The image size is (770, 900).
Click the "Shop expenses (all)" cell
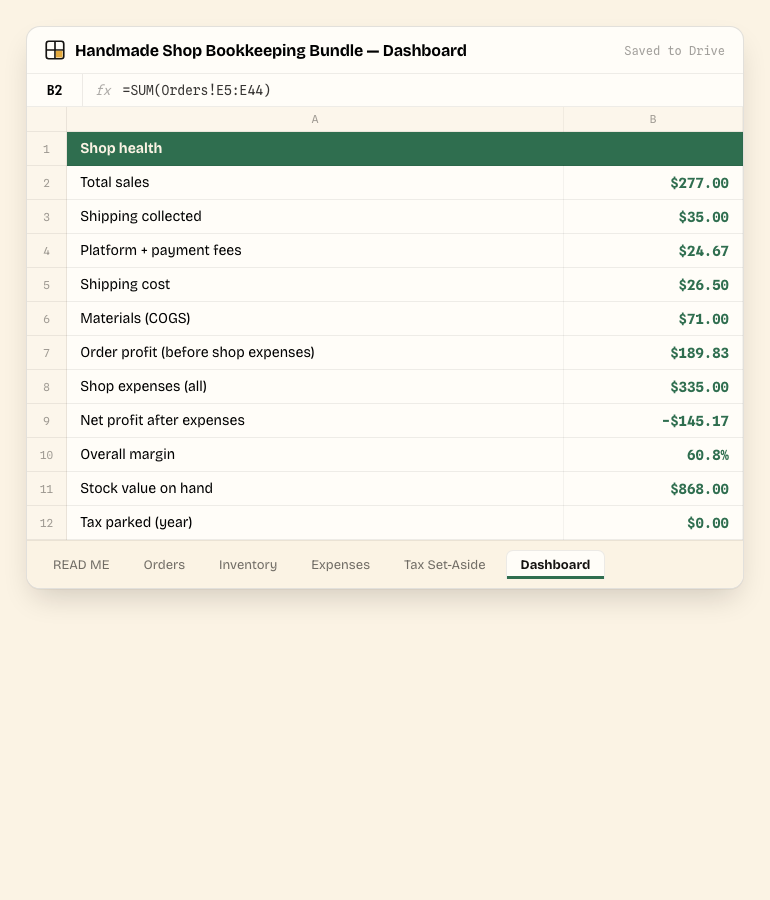315,386
